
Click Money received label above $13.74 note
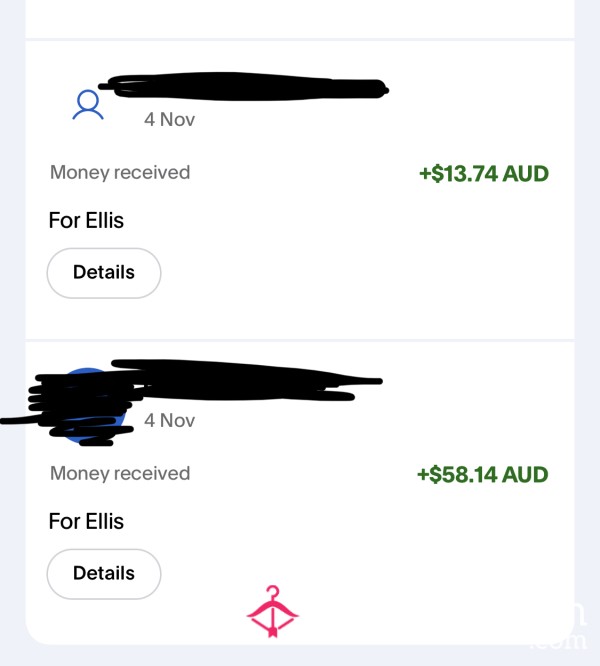point(120,173)
